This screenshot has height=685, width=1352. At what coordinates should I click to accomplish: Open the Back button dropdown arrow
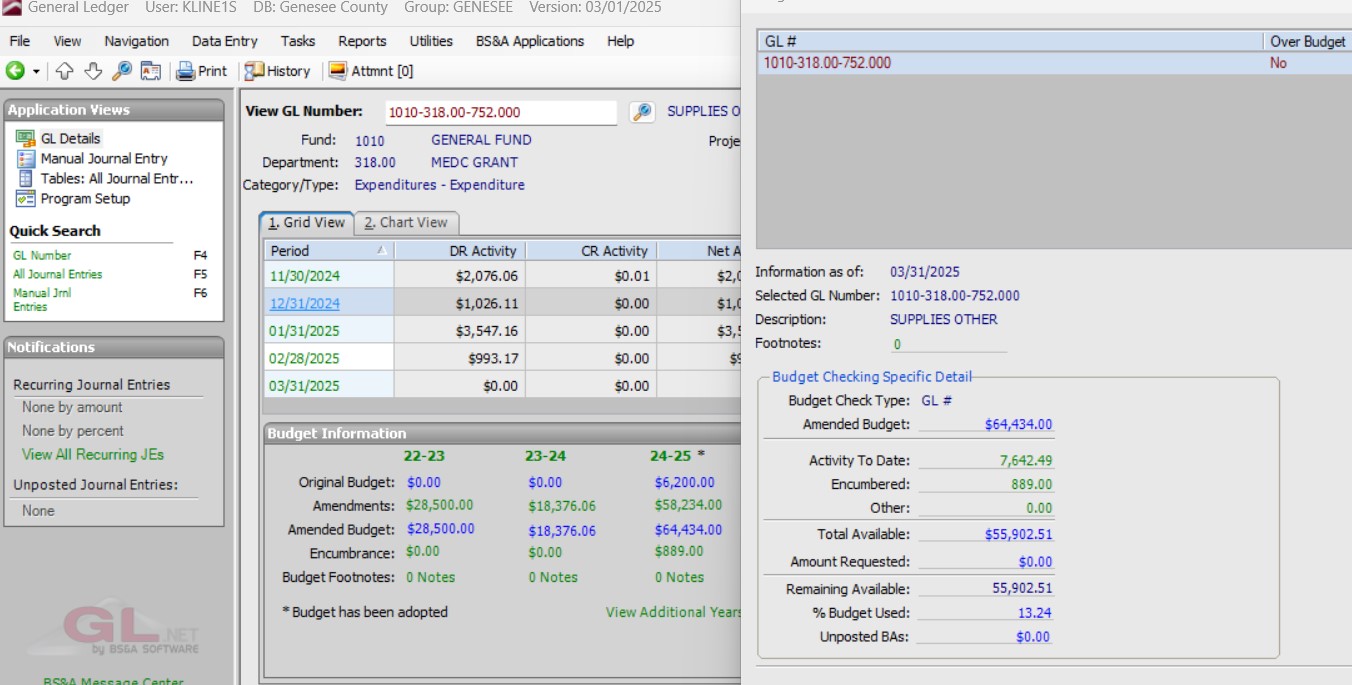click(x=36, y=72)
